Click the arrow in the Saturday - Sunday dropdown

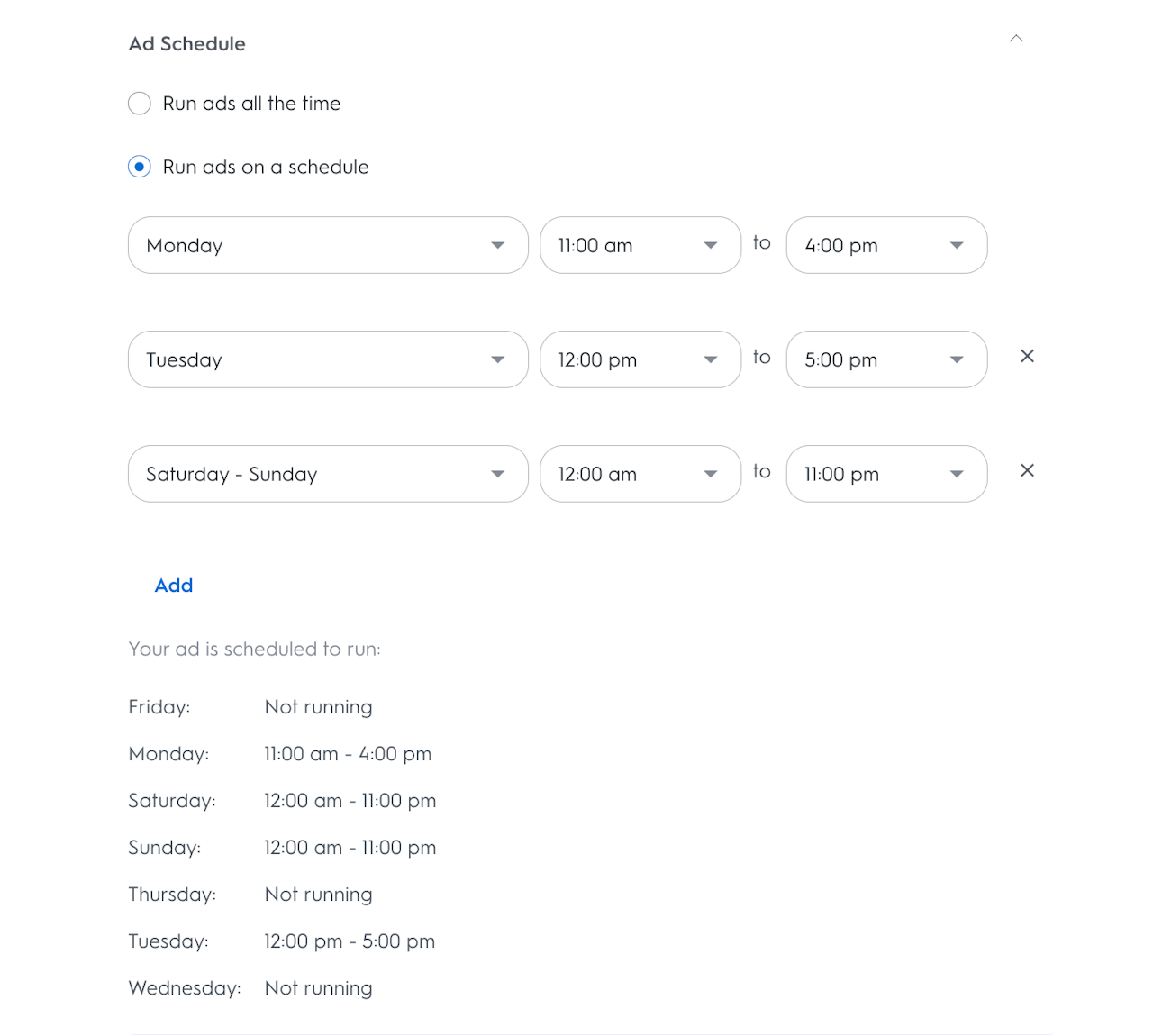[x=497, y=474]
